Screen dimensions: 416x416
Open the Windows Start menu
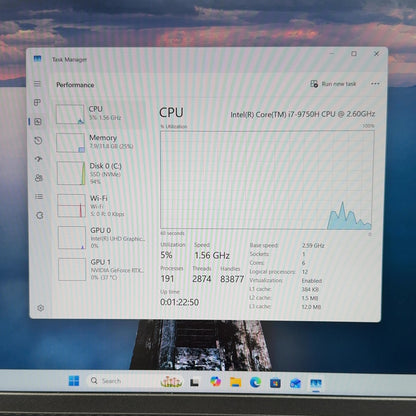click(74, 381)
